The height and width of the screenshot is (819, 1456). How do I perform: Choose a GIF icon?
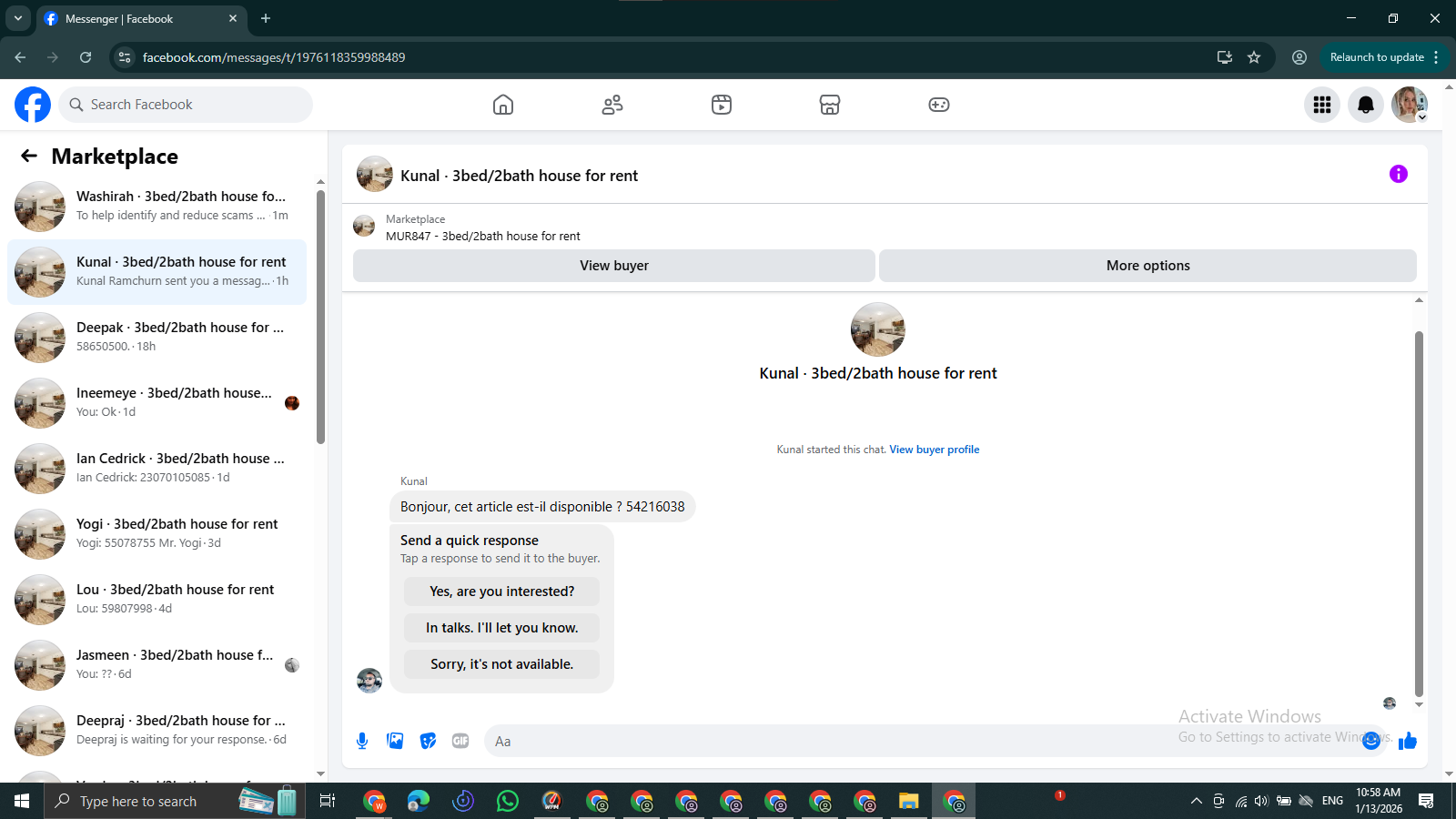460,741
